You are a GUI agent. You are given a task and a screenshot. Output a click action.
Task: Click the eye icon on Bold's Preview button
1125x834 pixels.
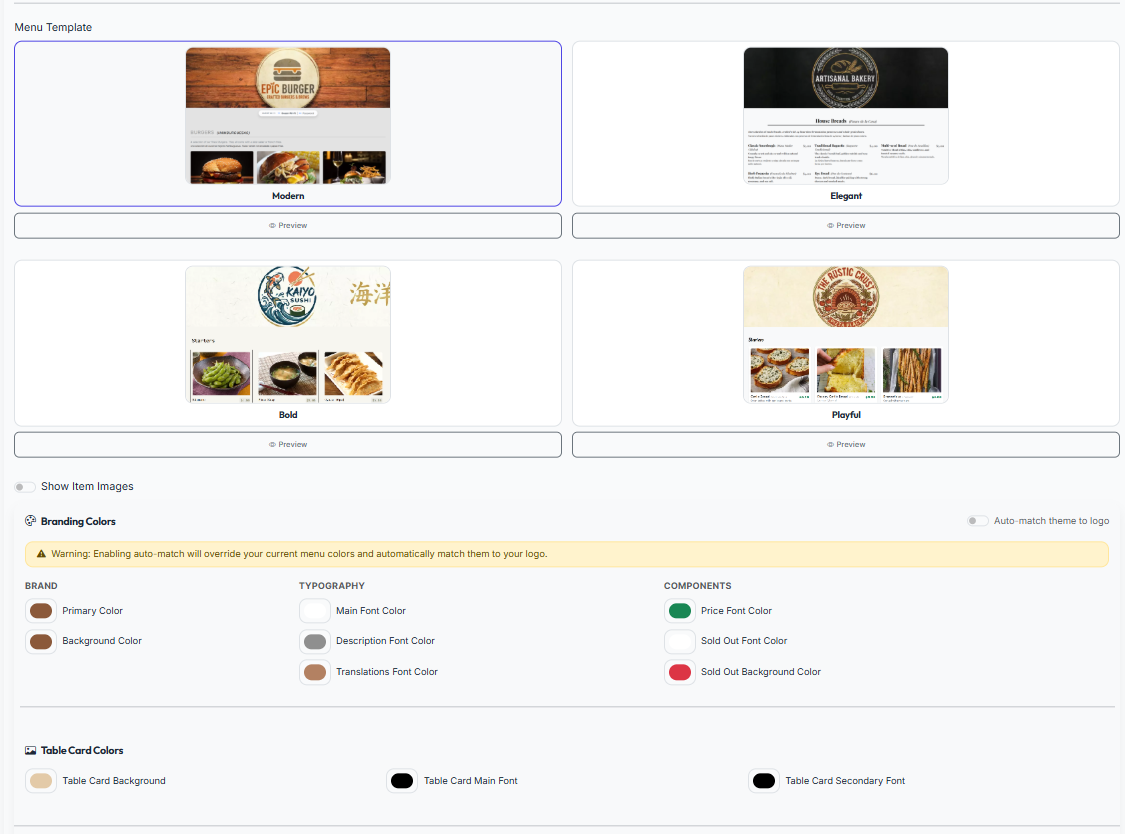[x=272, y=444]
